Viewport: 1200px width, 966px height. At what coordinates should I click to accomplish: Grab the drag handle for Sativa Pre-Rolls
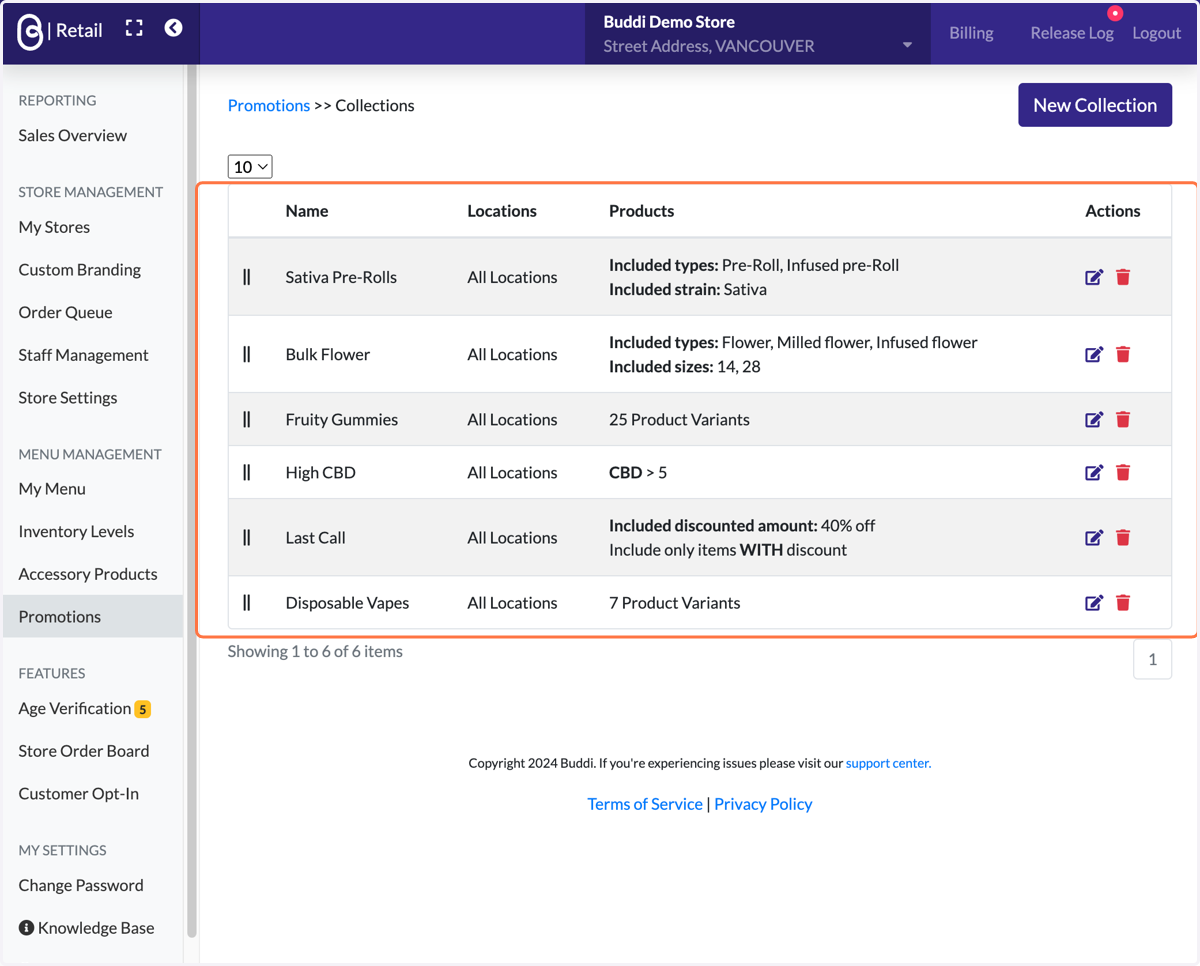[x=247, y=277]
